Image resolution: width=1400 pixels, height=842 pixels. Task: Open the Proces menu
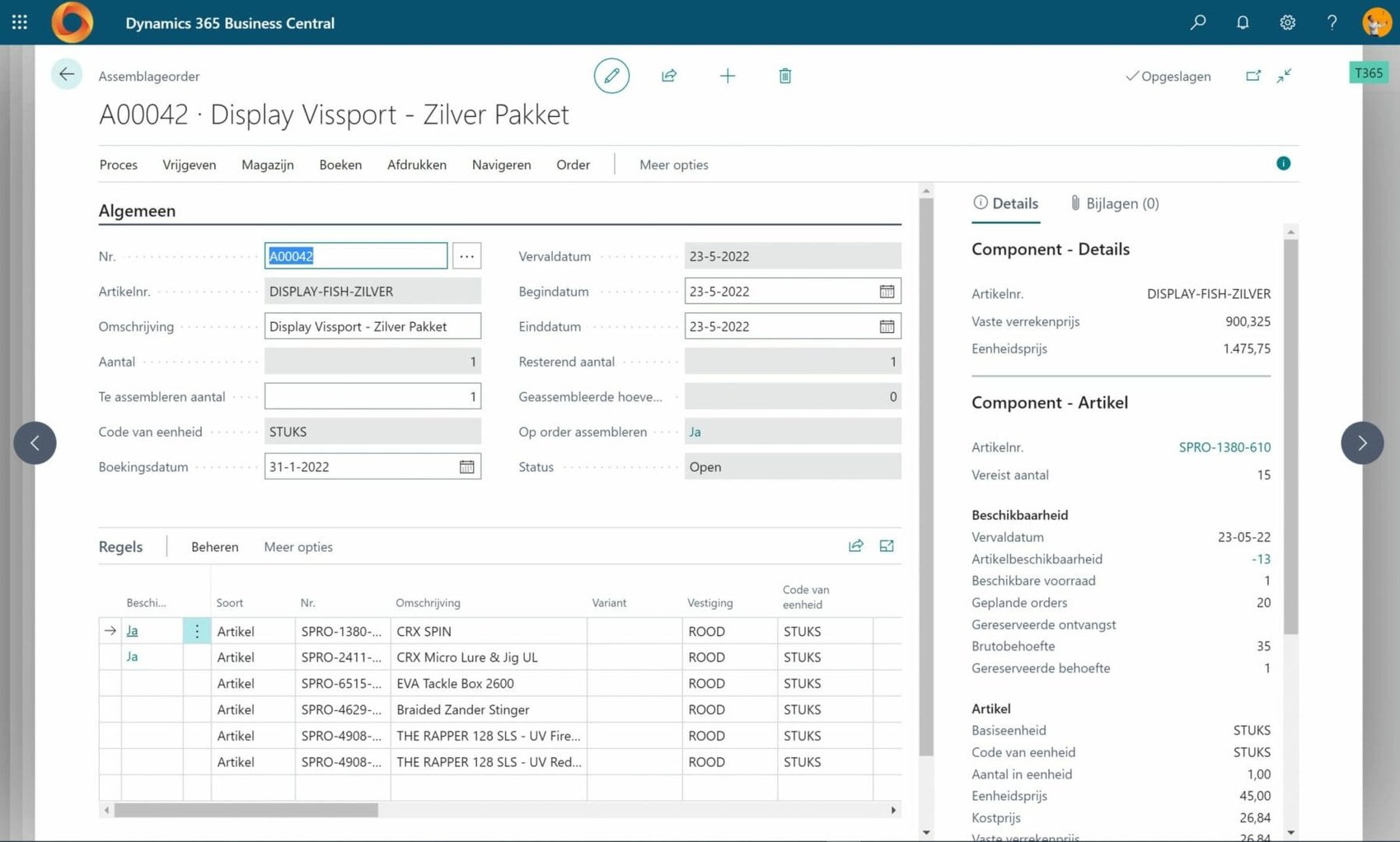[119, 165]
